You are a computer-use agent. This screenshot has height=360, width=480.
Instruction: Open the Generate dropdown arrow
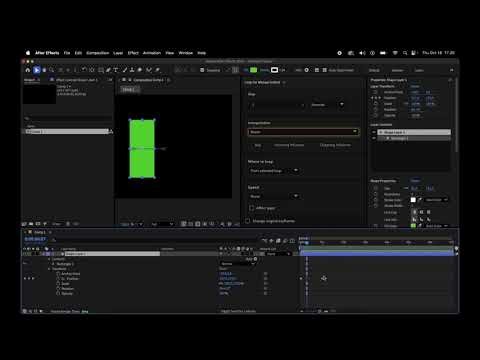click(342, 104)
